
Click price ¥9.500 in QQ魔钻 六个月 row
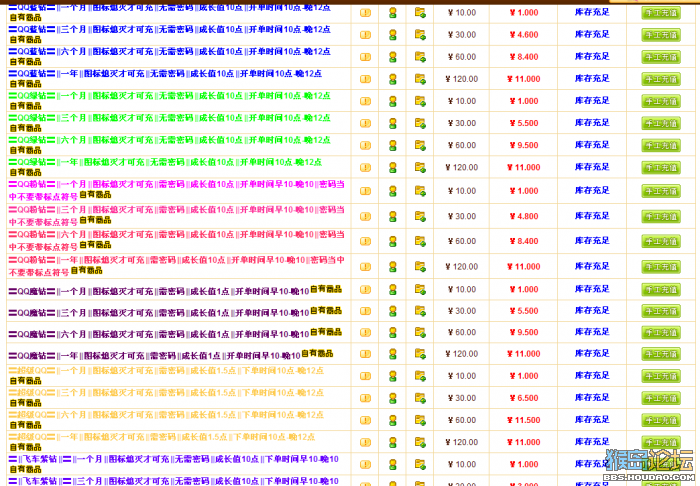pos(524,332)
